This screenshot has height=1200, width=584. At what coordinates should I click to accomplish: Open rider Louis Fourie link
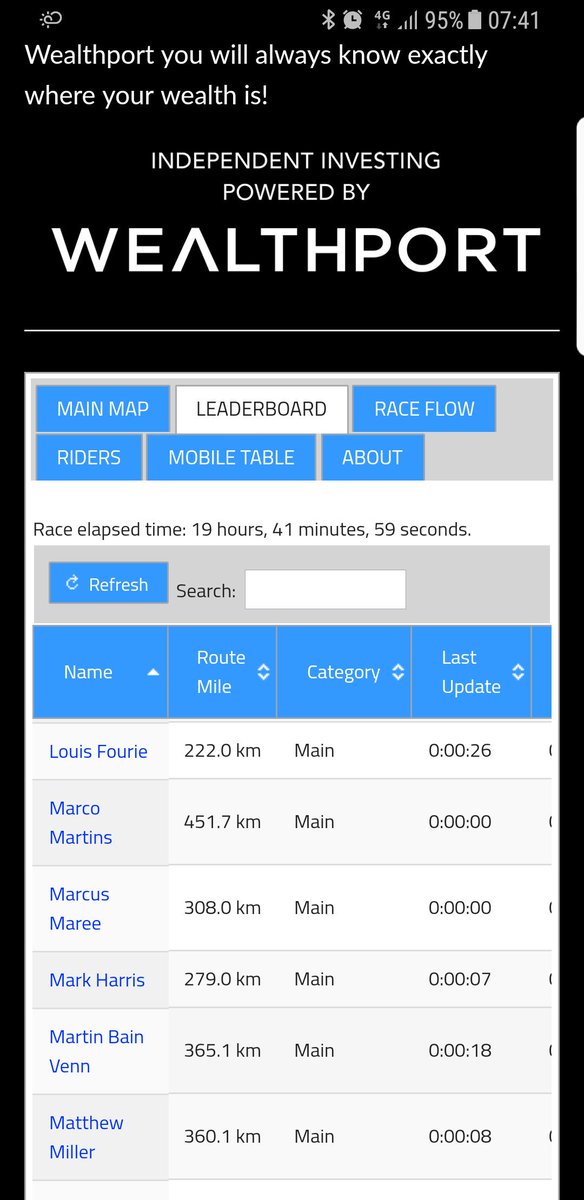coord(98,751)
